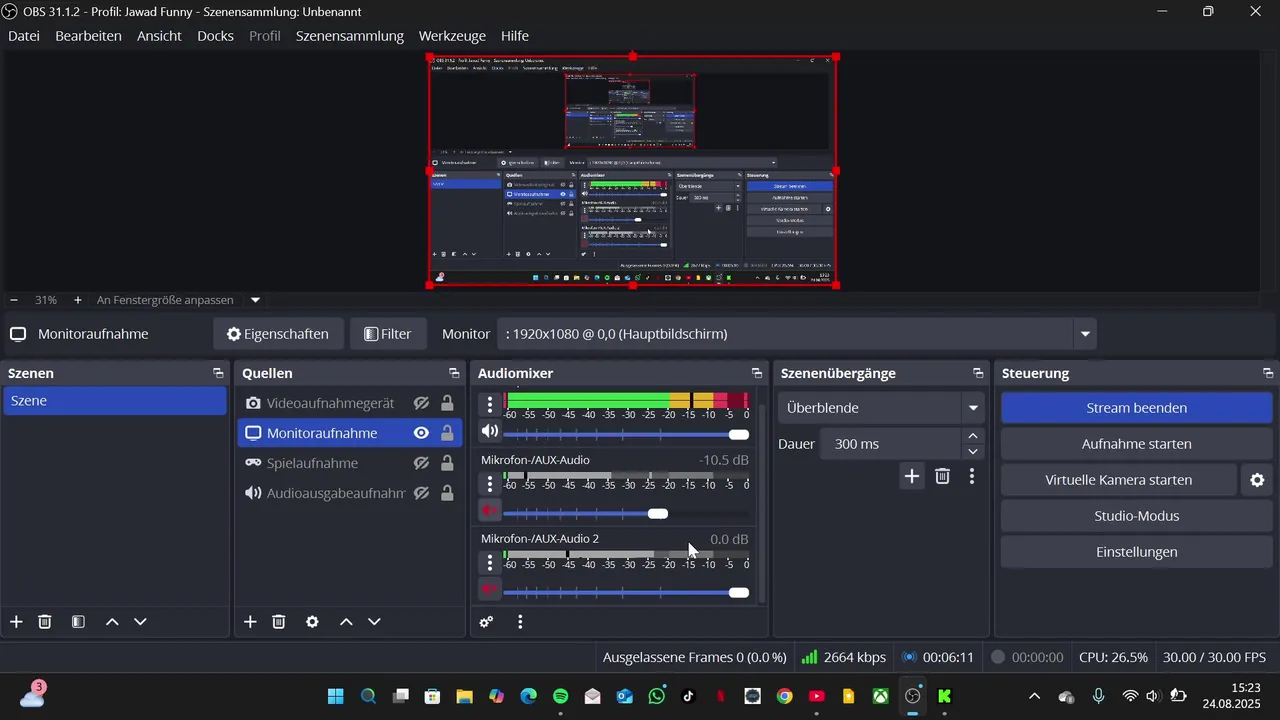Open preview scaling dropdown arrow

255,300
